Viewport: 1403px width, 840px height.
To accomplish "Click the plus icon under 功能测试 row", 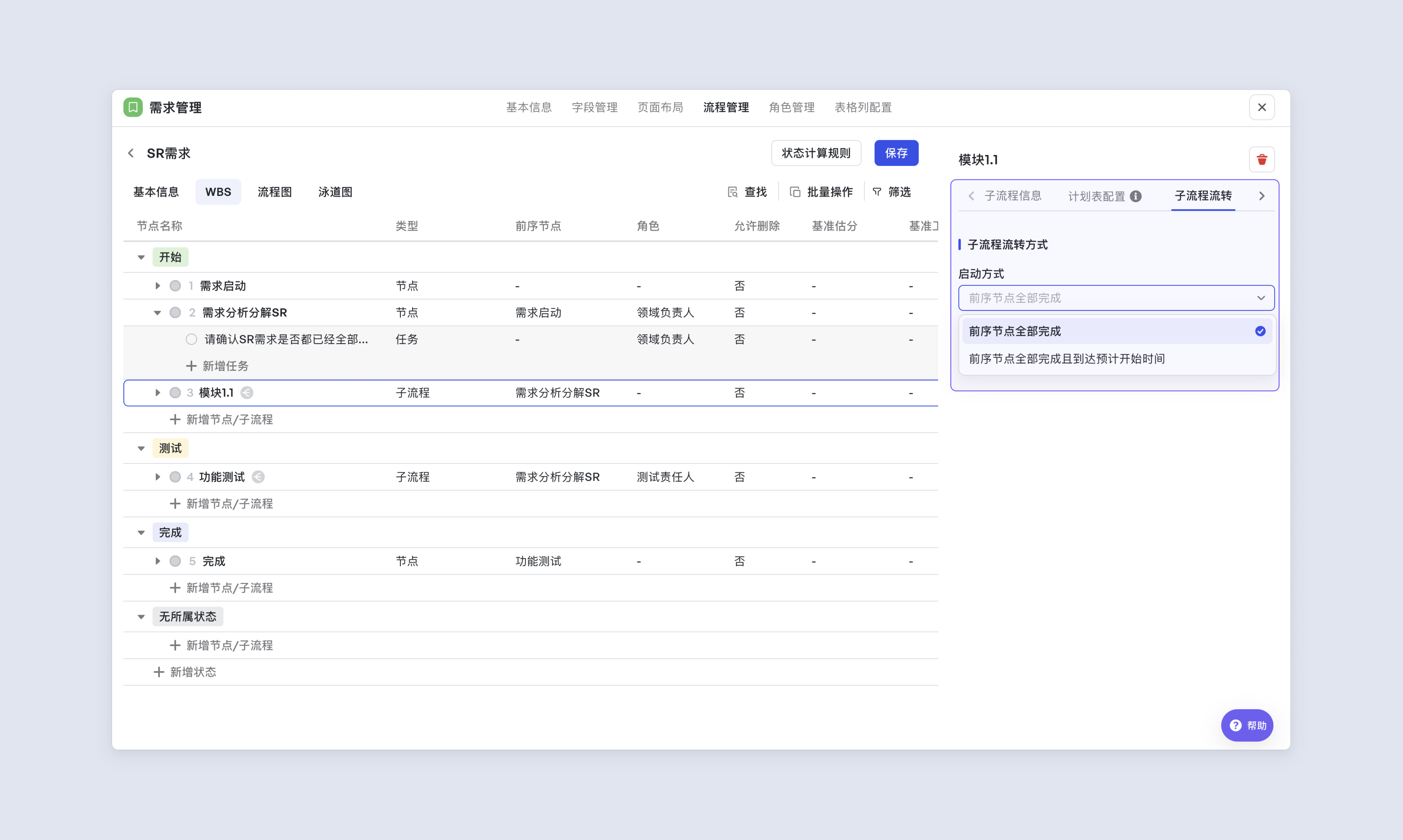I will click(175, 504).
